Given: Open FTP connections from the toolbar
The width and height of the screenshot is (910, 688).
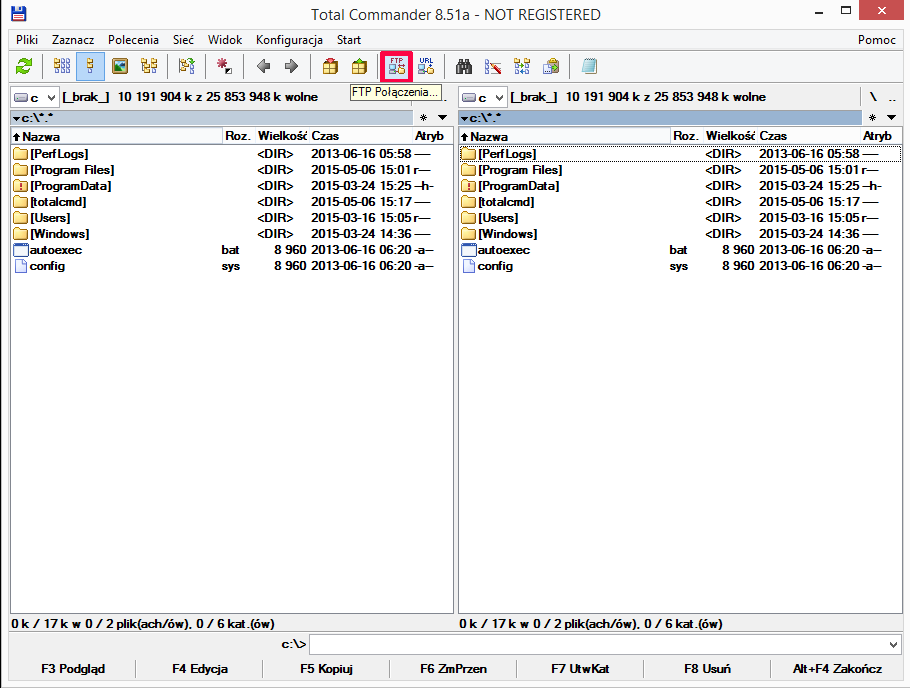Looking at the screenshot, I should click(x=396, y=66).
